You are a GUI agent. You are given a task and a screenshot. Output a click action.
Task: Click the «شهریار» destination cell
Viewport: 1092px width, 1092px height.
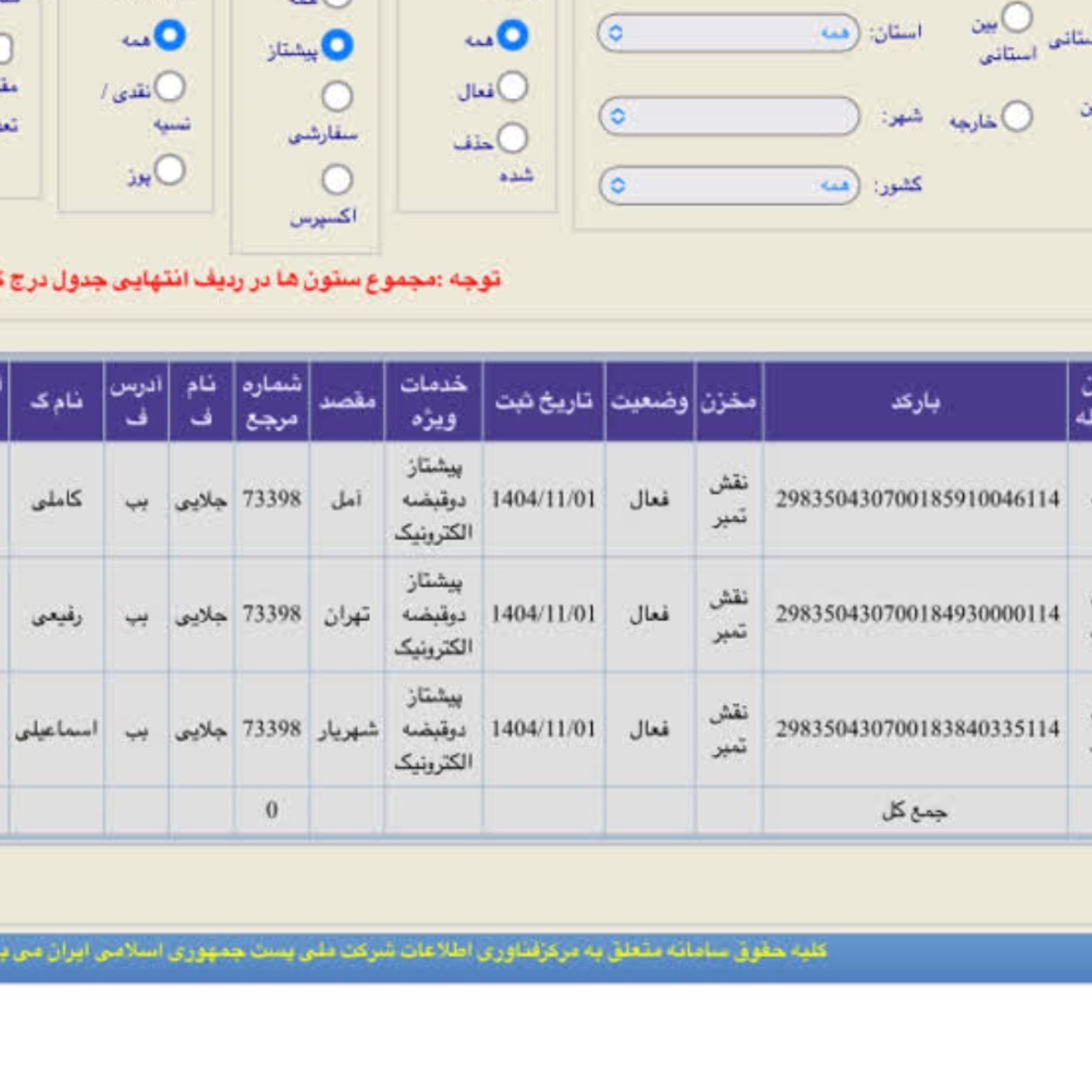tap(347, 729)
